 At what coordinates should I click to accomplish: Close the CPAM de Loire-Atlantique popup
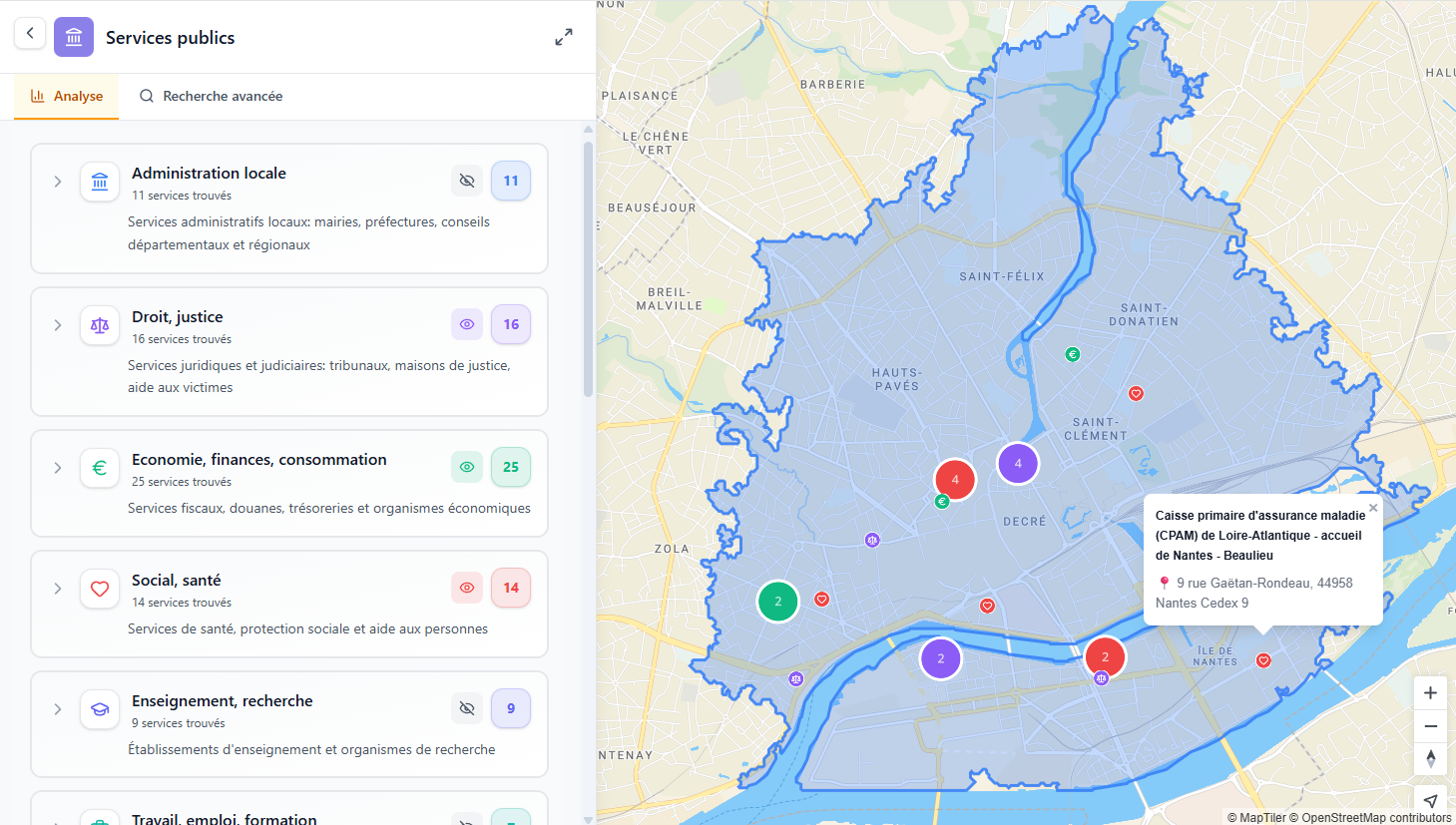[x=1373, y=507]
